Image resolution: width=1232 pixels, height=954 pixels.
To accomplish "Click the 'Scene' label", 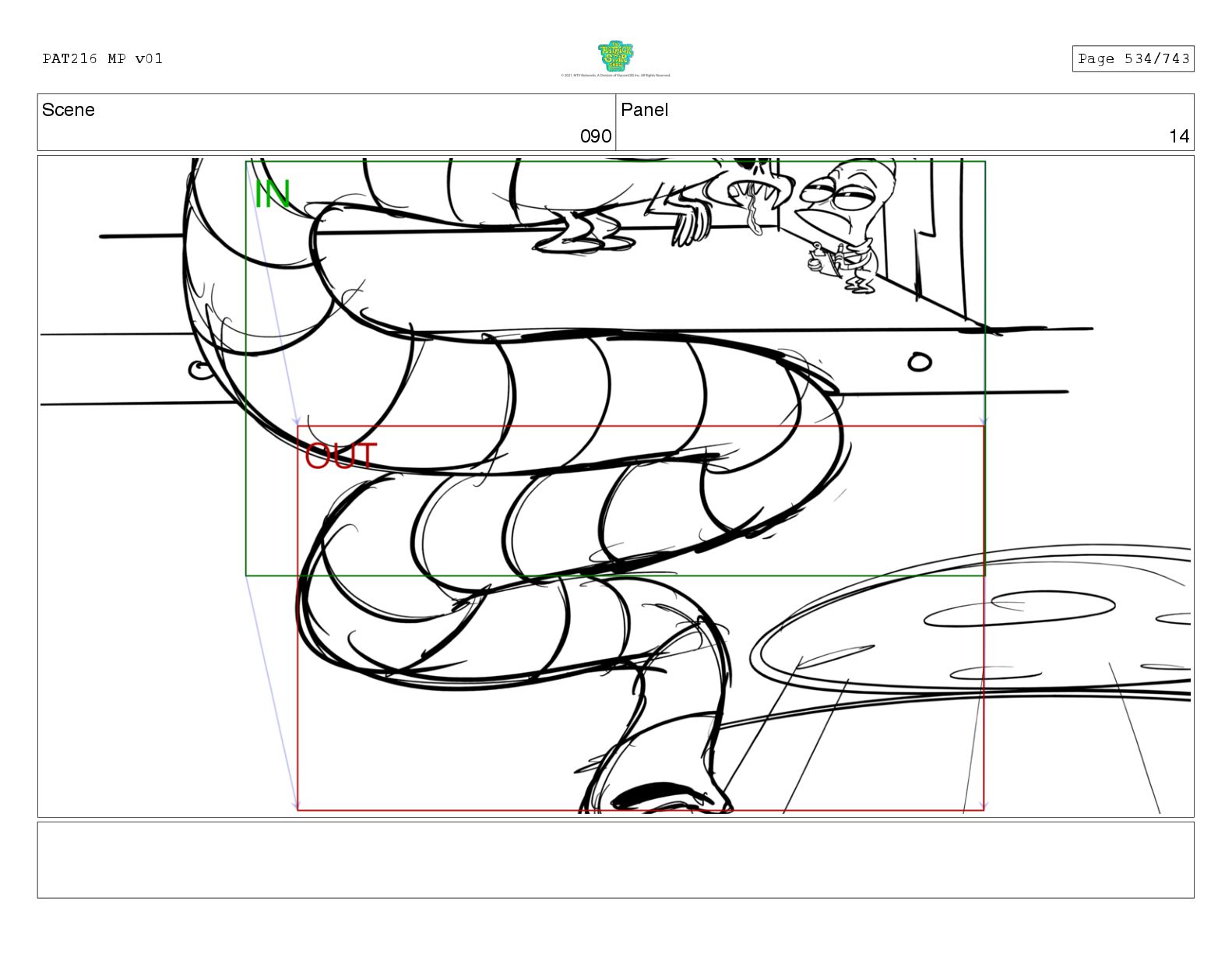I will point(69,110).
